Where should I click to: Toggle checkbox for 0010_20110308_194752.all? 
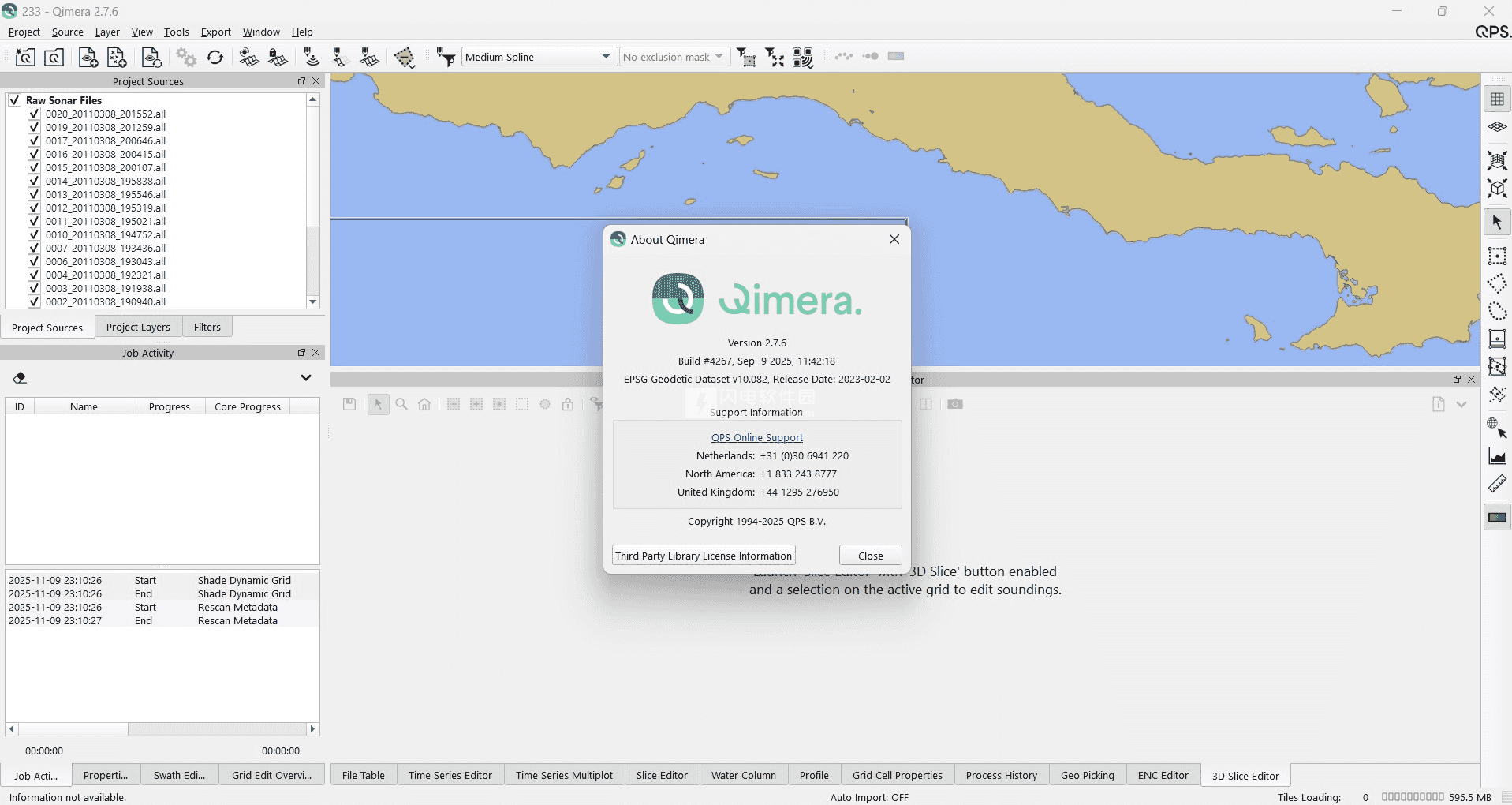(x=34, y=234)
